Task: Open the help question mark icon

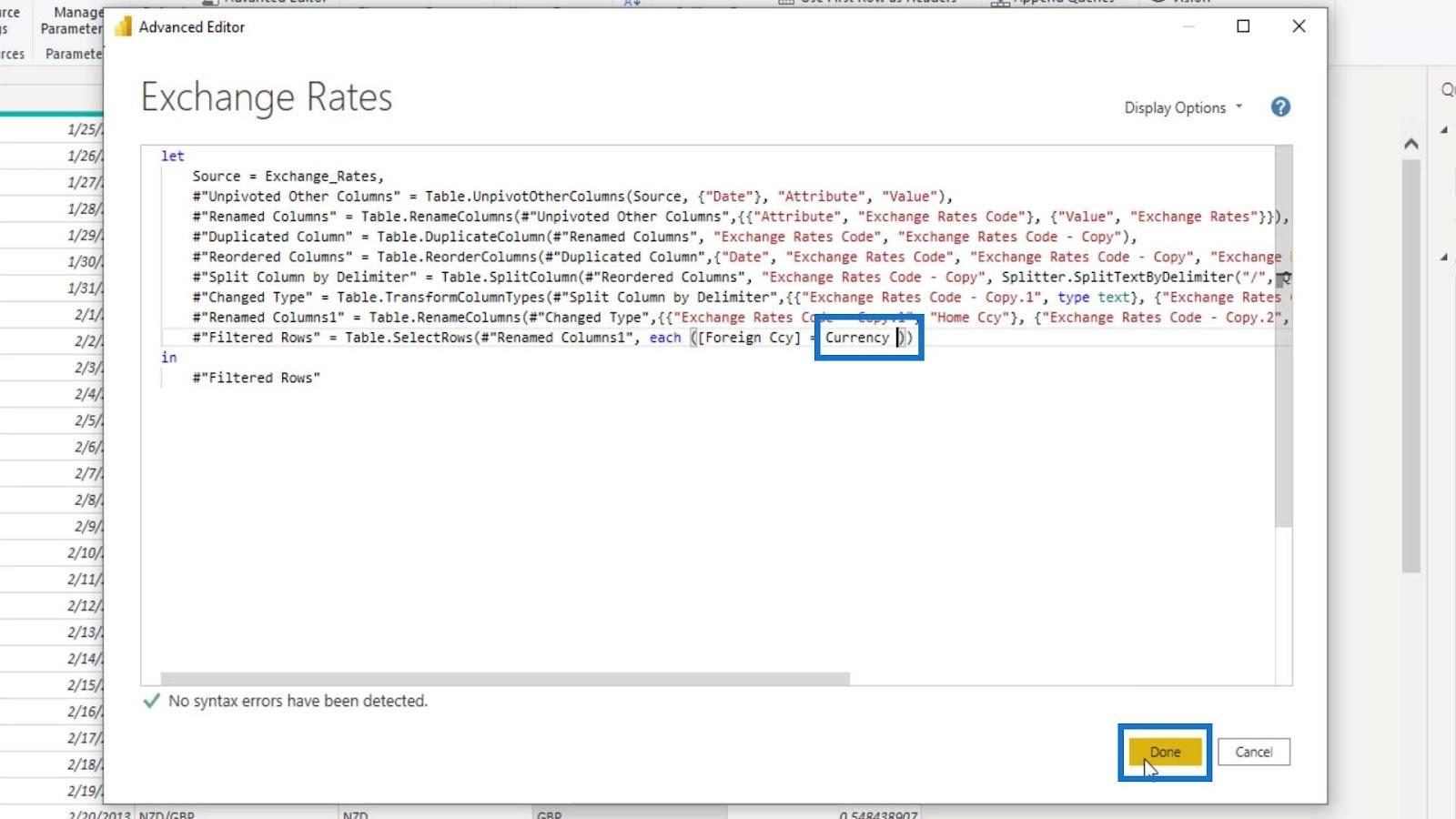Action: (x=1280, y=107)
